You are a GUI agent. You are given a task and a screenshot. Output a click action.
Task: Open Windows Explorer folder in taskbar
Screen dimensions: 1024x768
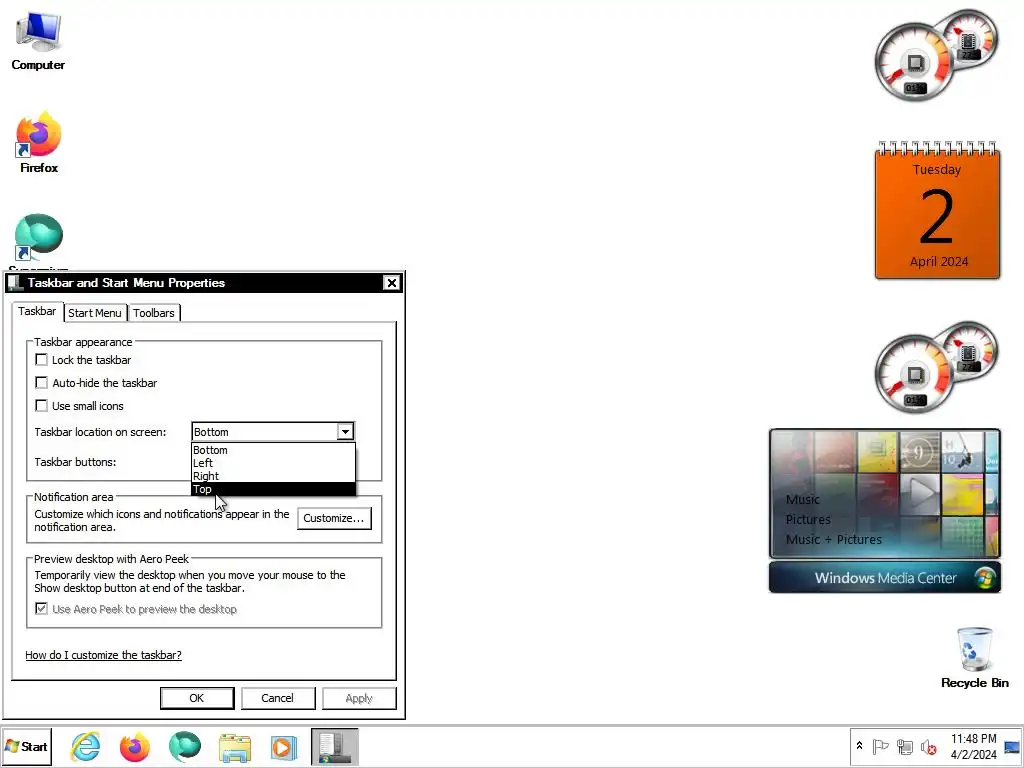[x=234, y=746]
